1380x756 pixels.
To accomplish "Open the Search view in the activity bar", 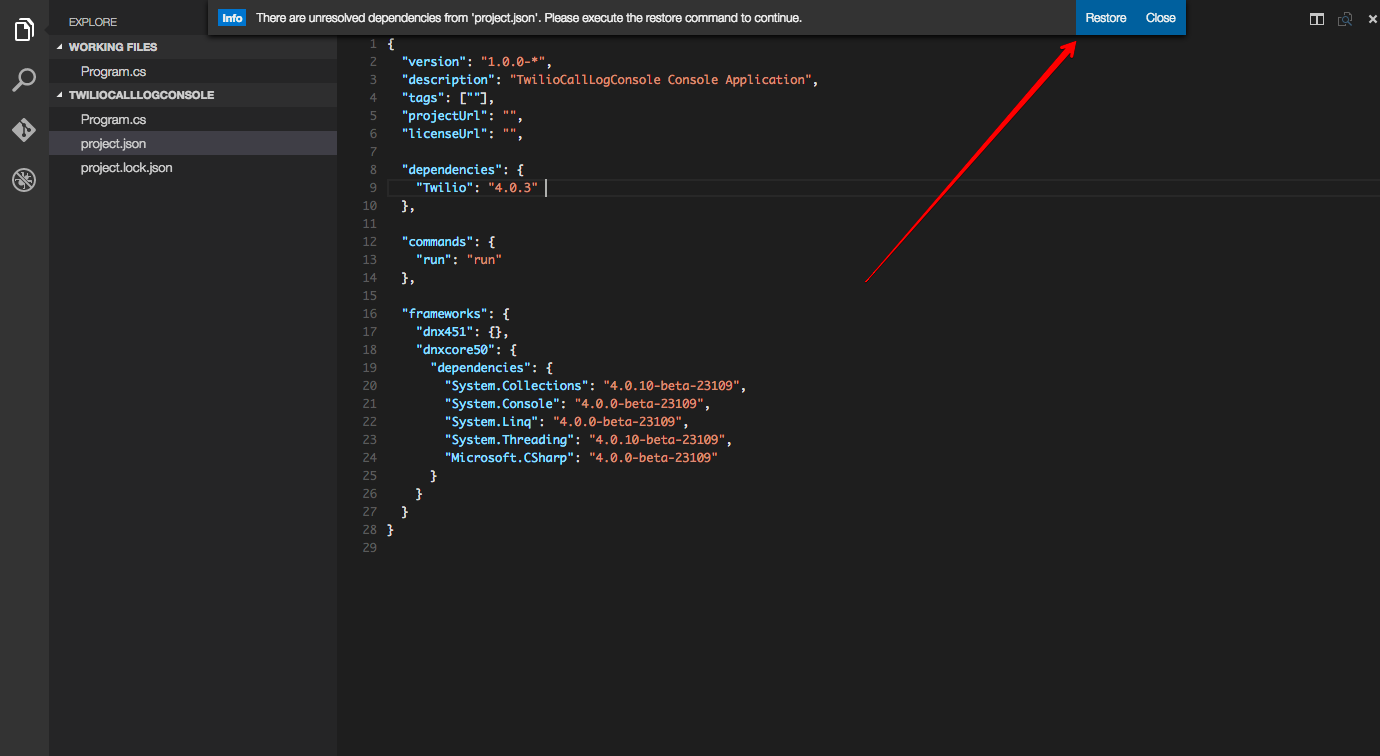I will click(24, 80).
